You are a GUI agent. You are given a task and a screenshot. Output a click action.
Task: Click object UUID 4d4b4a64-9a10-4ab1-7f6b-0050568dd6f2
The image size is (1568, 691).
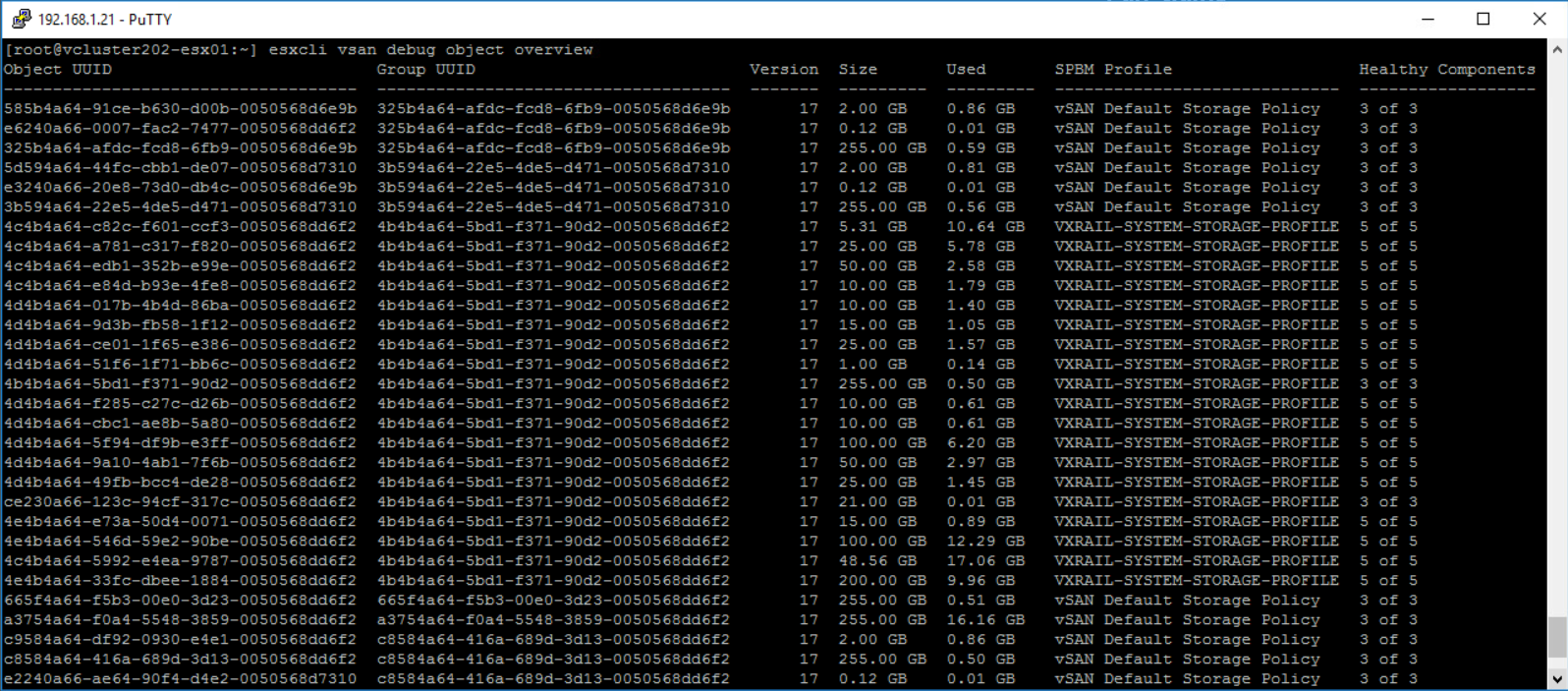pyautogui.click(x=180, y=463)
